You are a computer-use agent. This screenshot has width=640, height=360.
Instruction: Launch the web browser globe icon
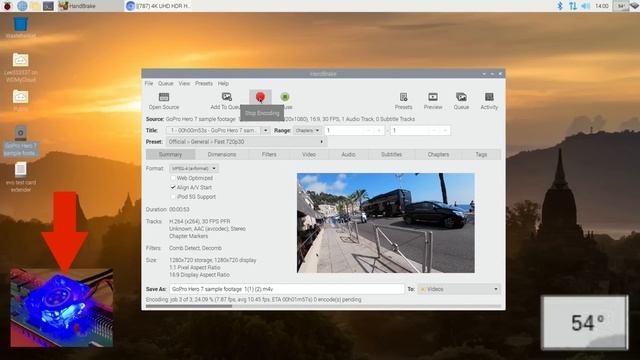click(x=22, y=6)
